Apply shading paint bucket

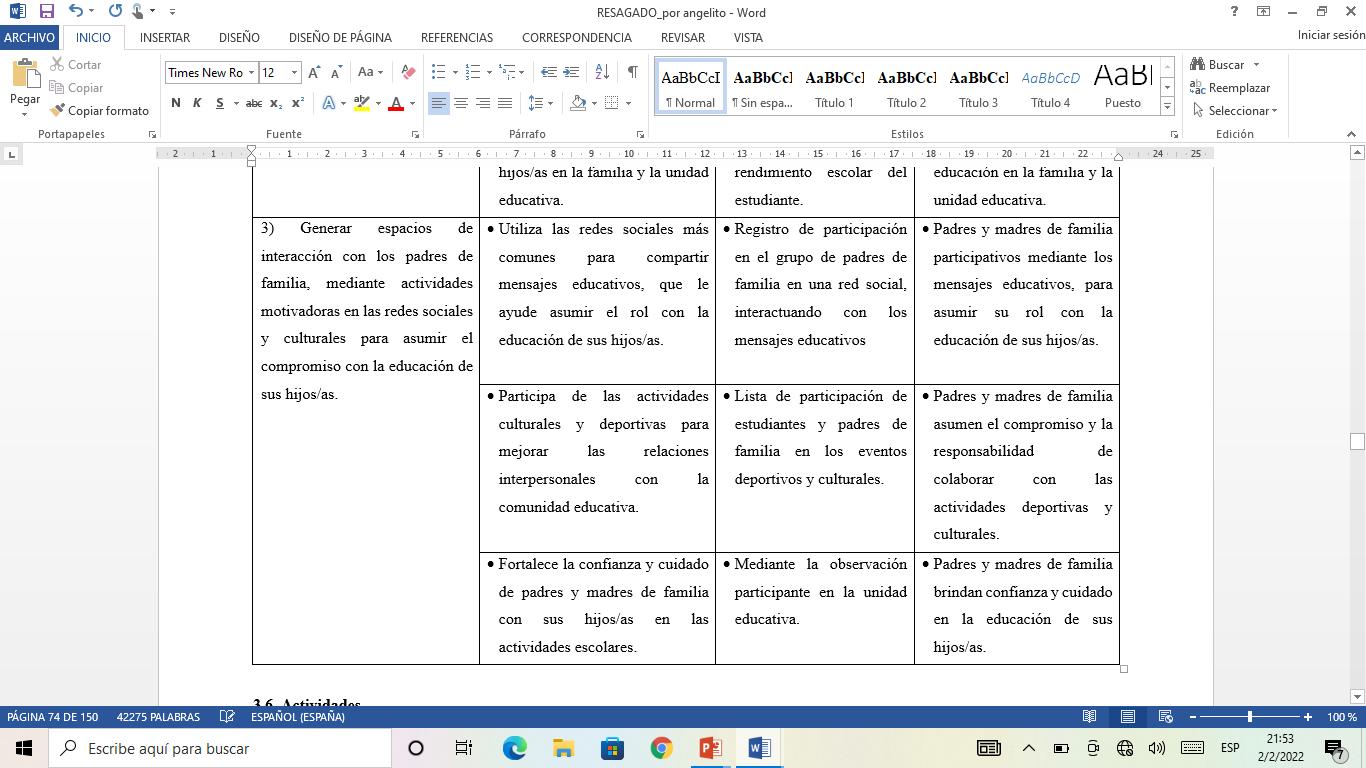[x=578, y=103]
